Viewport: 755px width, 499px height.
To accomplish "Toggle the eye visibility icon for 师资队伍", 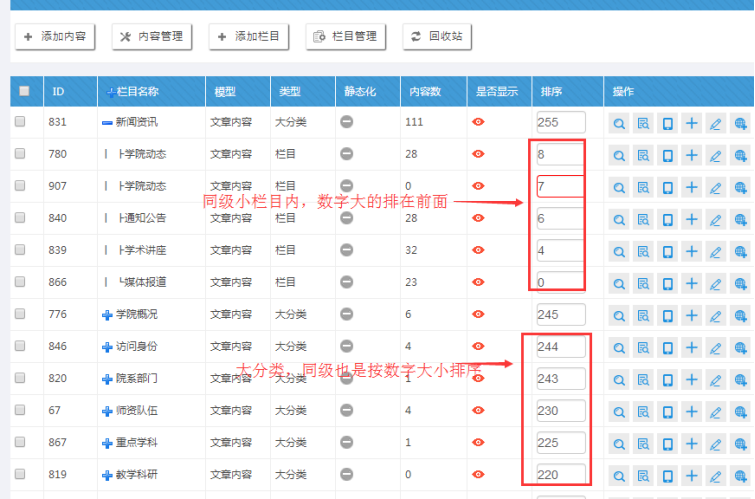I will [x=478, y=410].
